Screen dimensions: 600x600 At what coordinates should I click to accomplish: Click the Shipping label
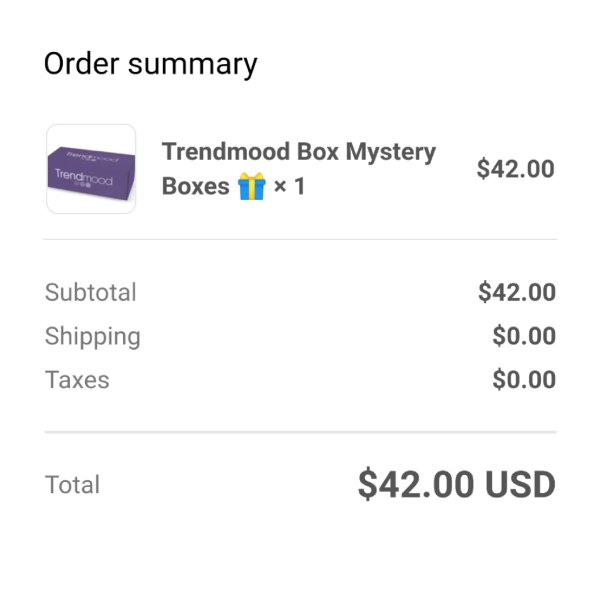pyautogui.click(x=93, y=337)
